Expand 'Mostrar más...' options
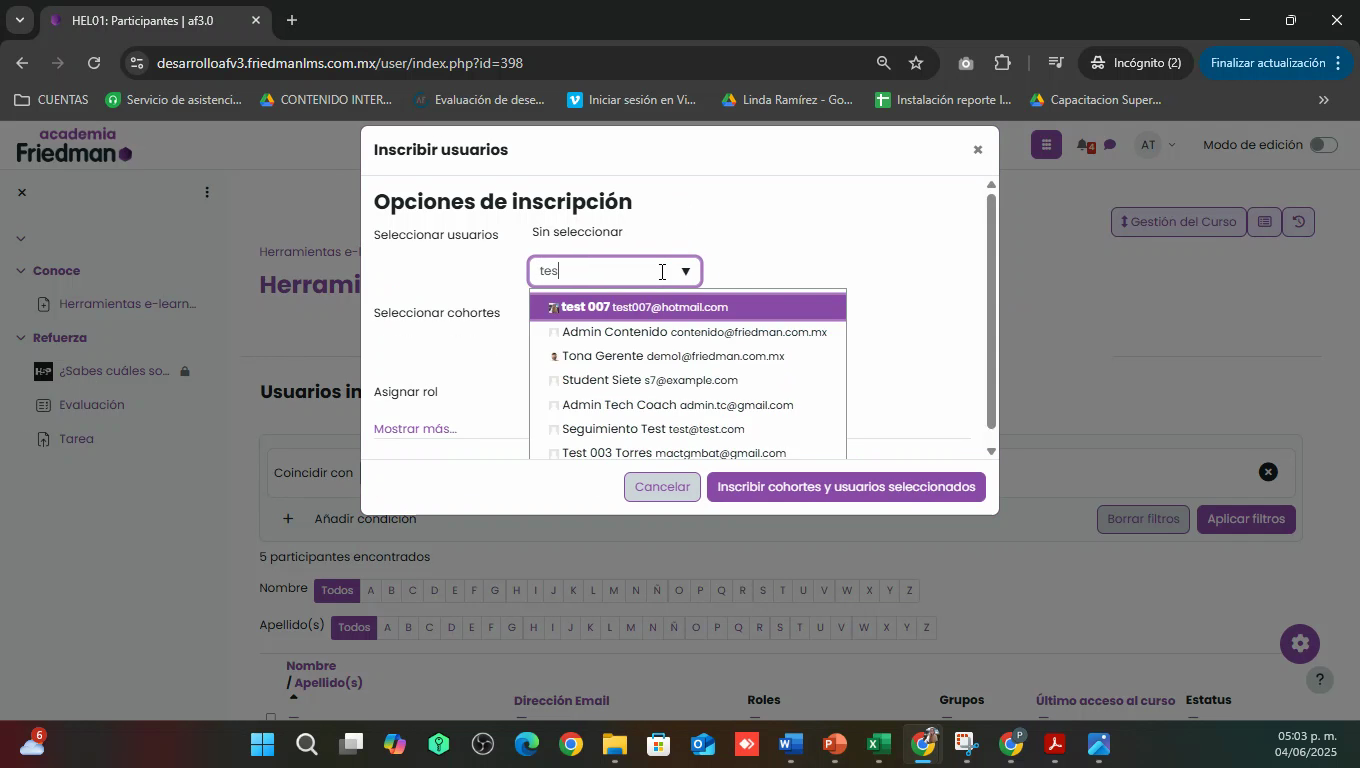The width and height of the screenshot is (1360, 768). pos(415,429)
